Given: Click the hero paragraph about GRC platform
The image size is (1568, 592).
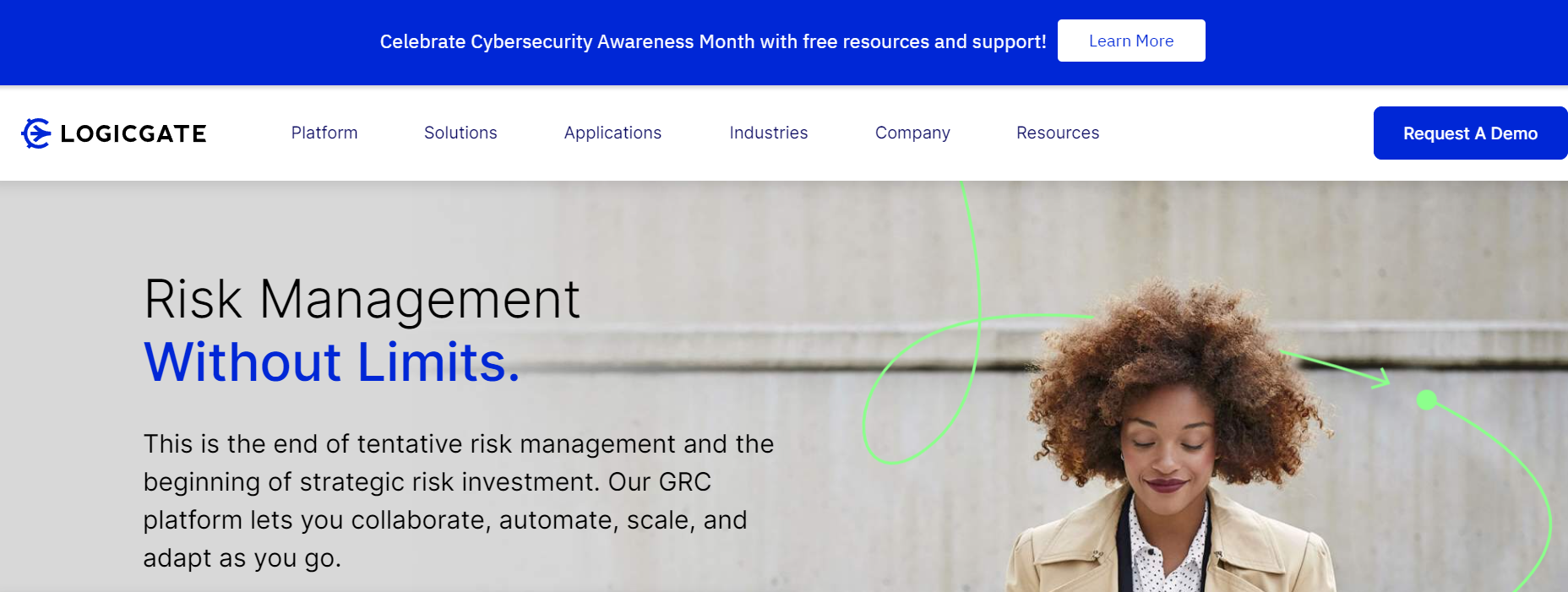Looking at the screenshot, I should pos(458,500).
